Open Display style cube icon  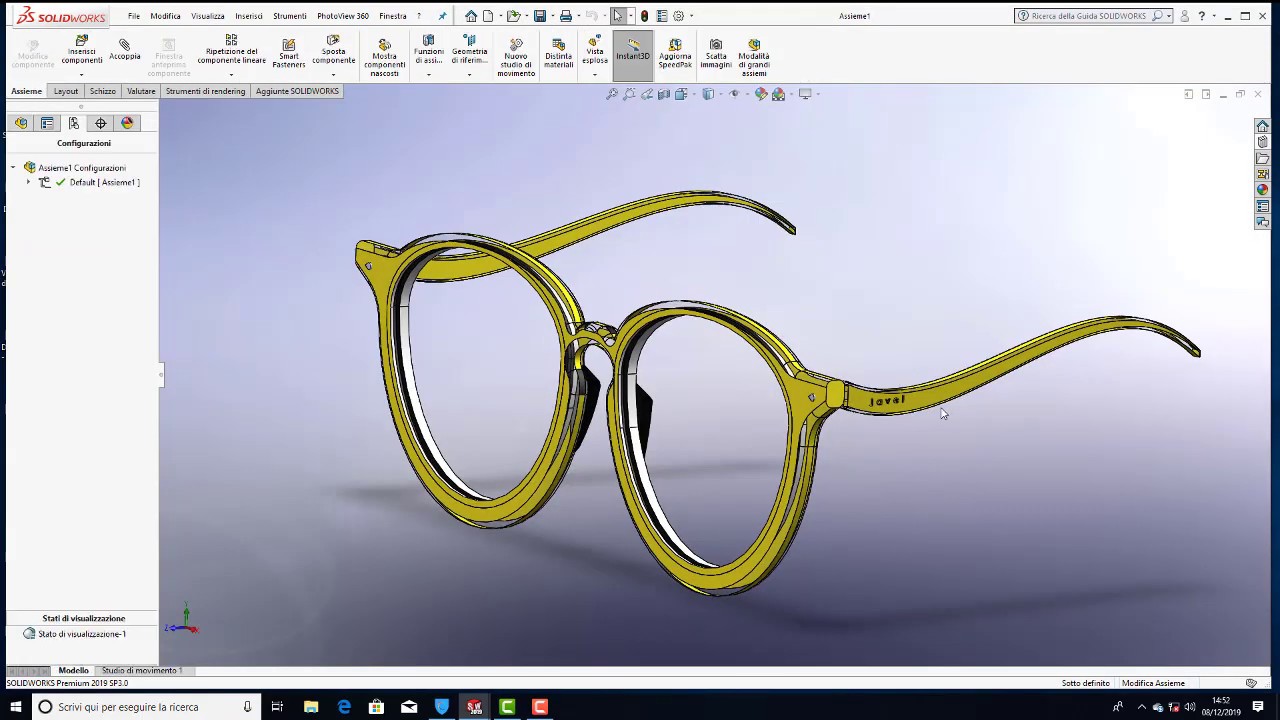[708, 94]
